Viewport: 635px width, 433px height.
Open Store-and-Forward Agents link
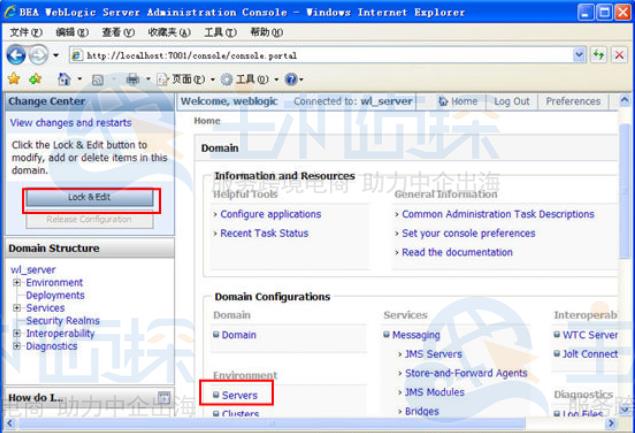pos(466,373)
